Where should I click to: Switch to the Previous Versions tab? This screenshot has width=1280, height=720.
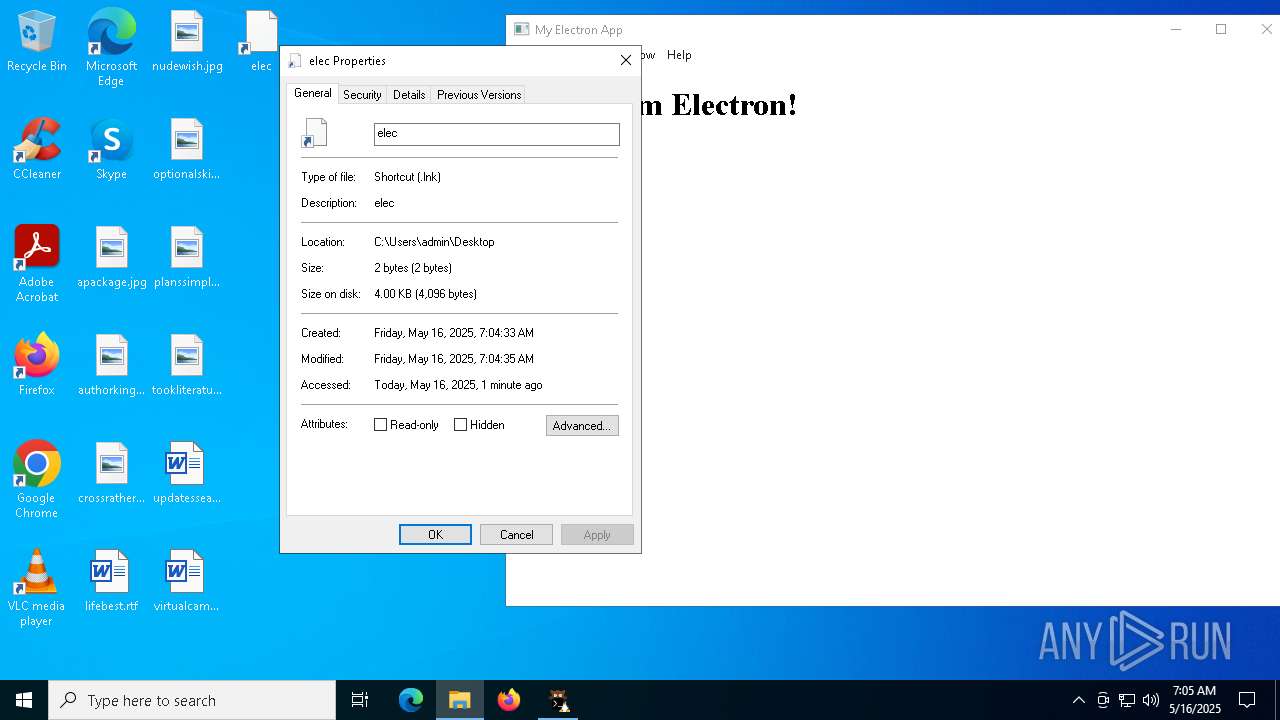[x=479, y=95]
